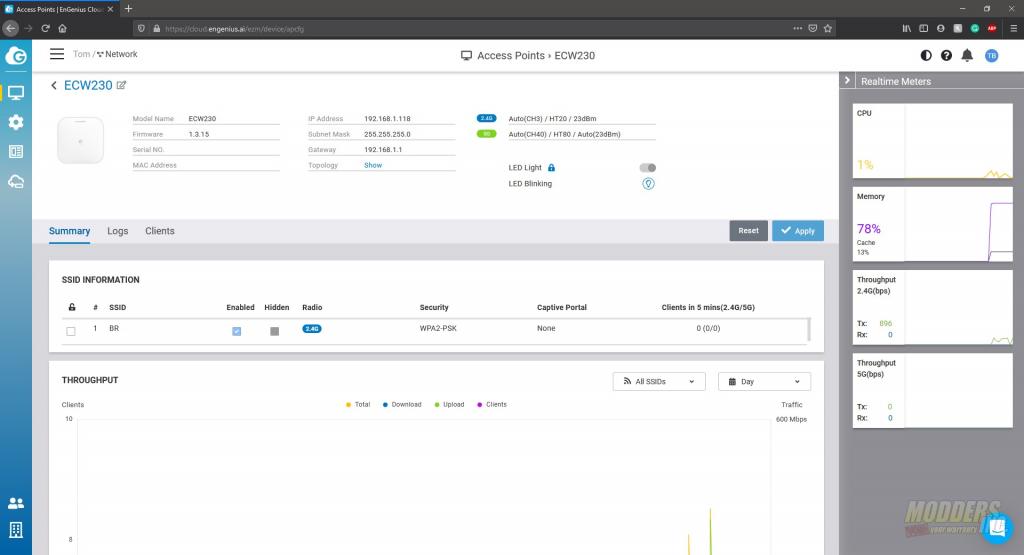The image size is (1024, 555).
Task: Click the CPU realtime meter card
Action: (x=933, y=141)
